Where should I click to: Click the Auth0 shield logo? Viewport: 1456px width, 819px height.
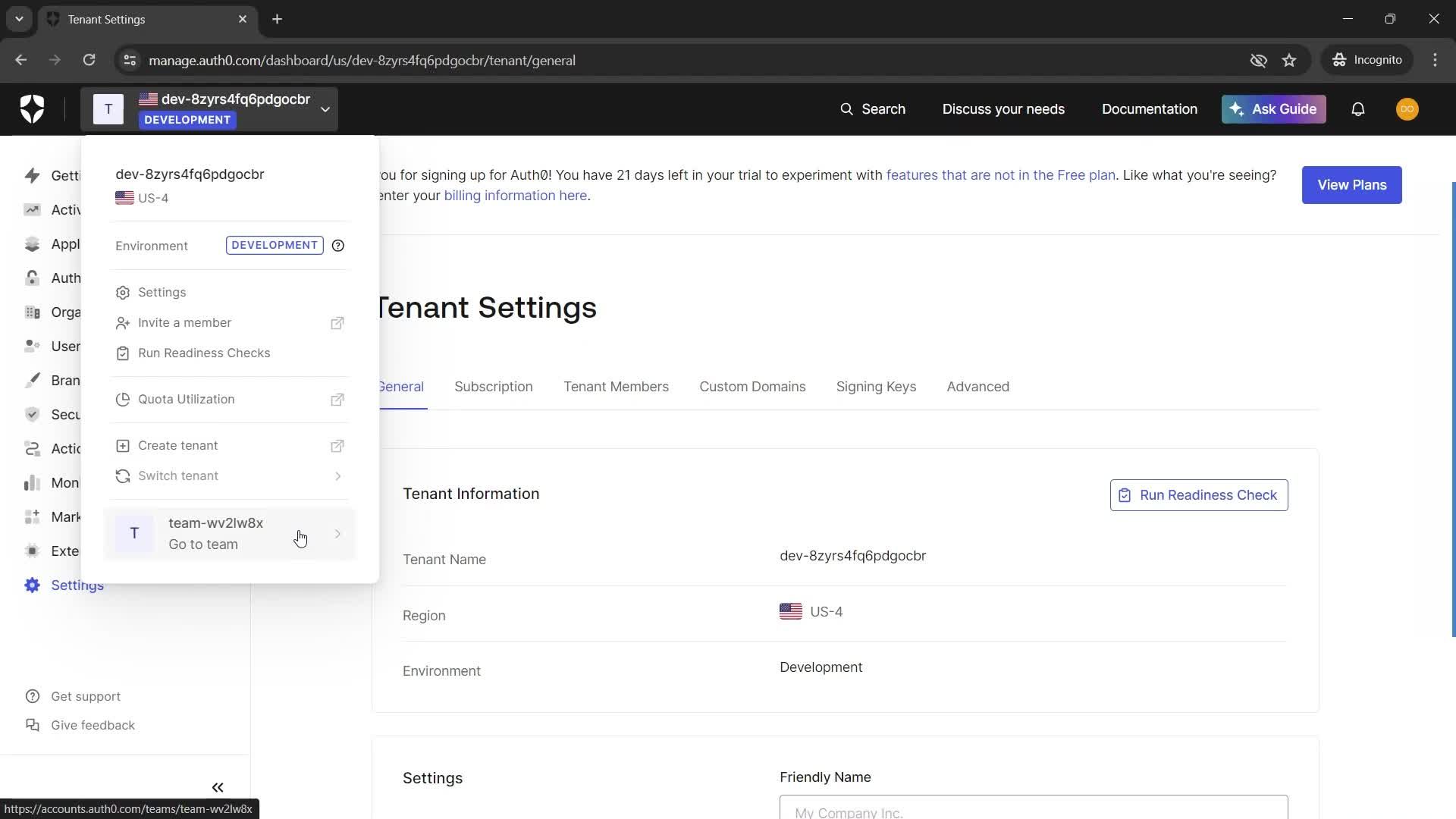pyautogui.click(x=32, y=109)
